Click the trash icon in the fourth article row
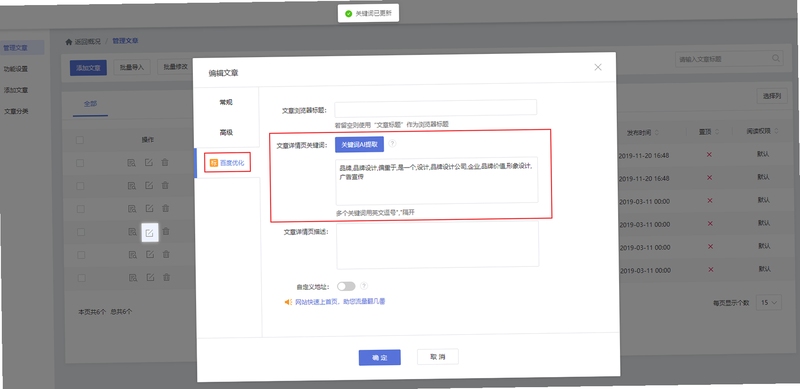The height and width of the screenshot is (389, 800). click(166, 231)
